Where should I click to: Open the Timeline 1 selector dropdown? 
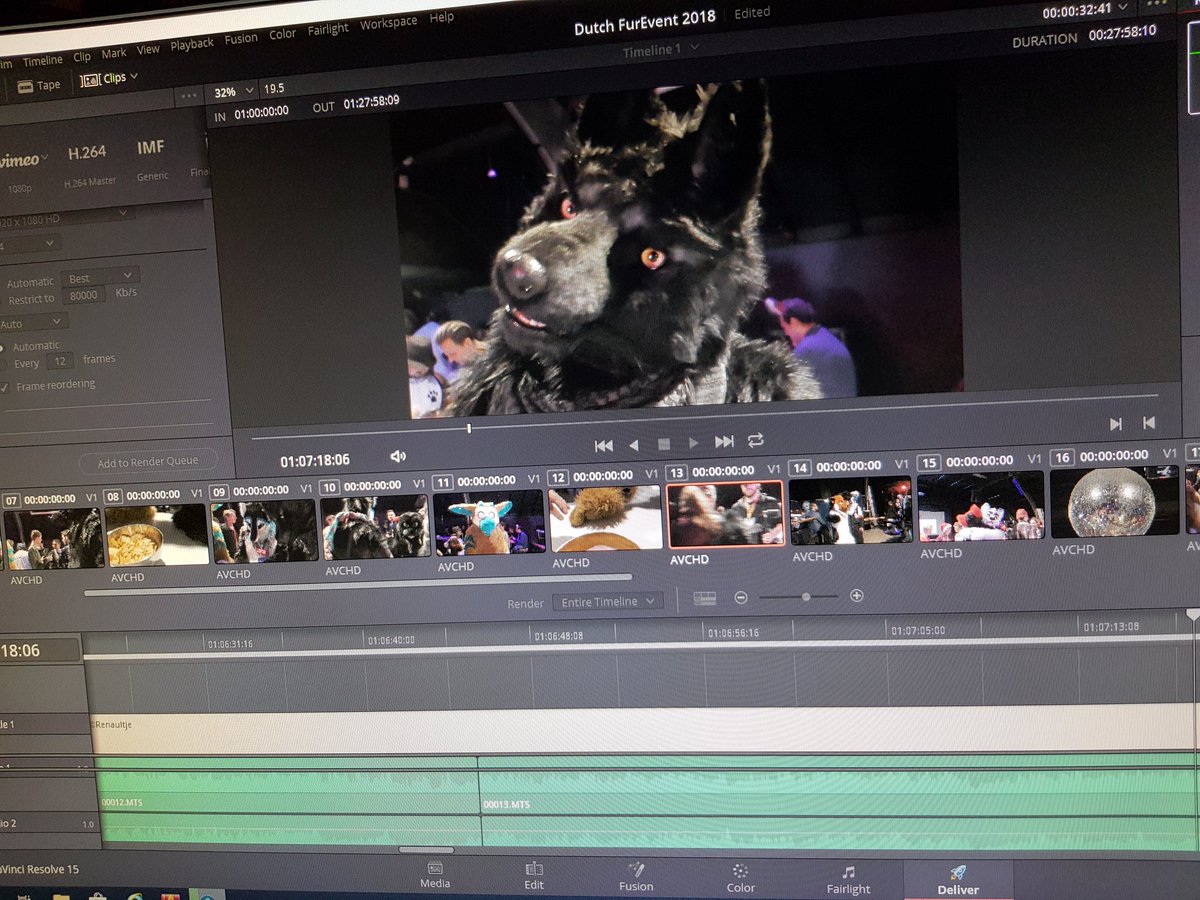click(660, 49)
